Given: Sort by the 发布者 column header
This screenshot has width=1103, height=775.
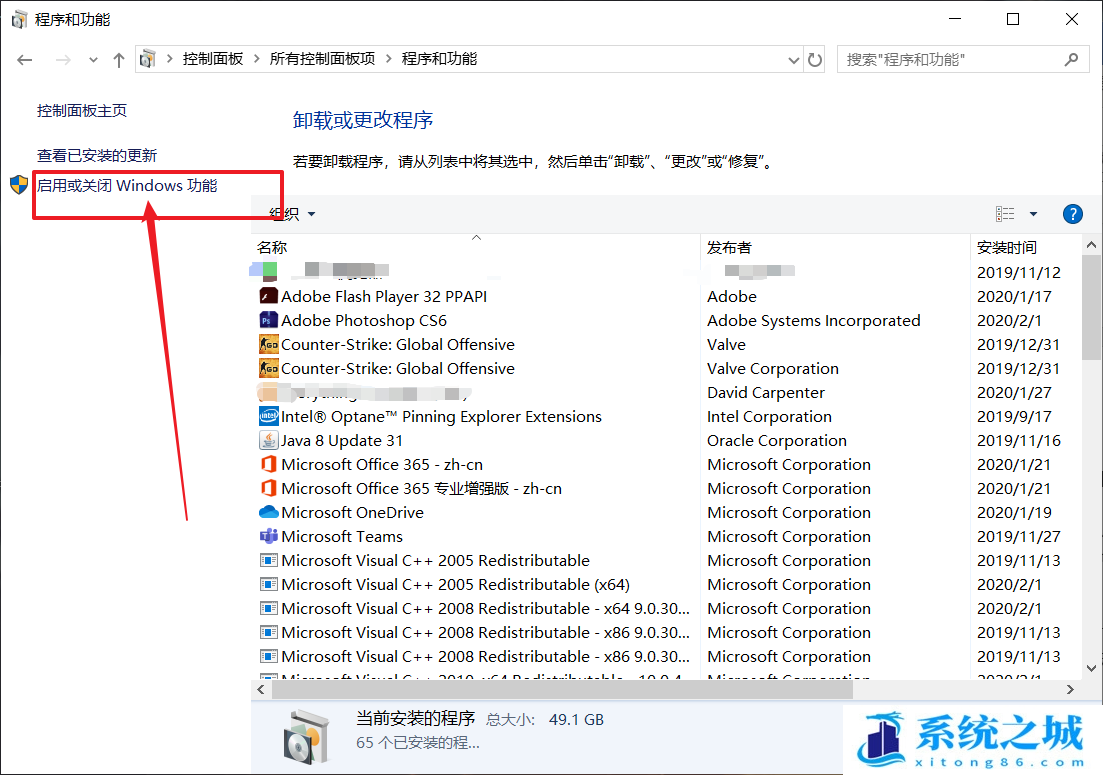Looking at the screenshot, I should (x=729, y=248).
